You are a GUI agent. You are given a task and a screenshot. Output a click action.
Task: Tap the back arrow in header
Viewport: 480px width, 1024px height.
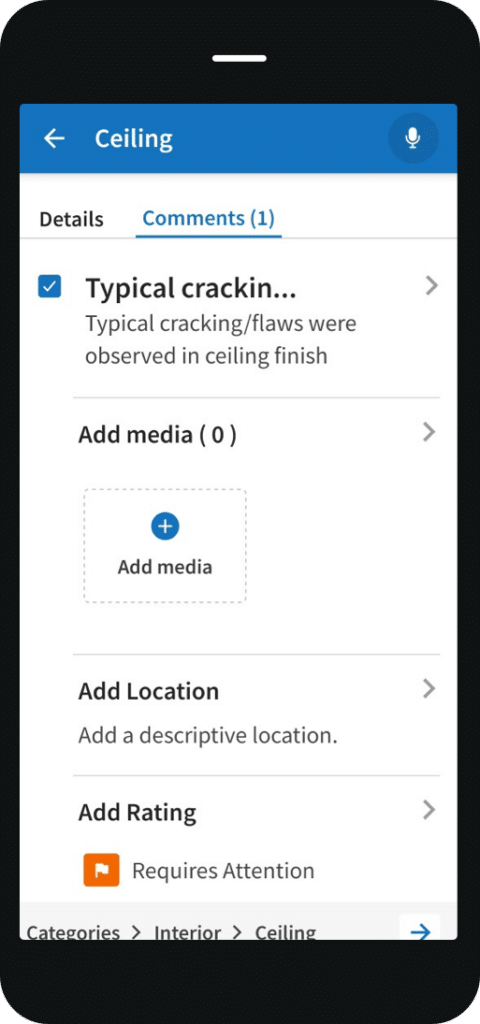point(54,138)
